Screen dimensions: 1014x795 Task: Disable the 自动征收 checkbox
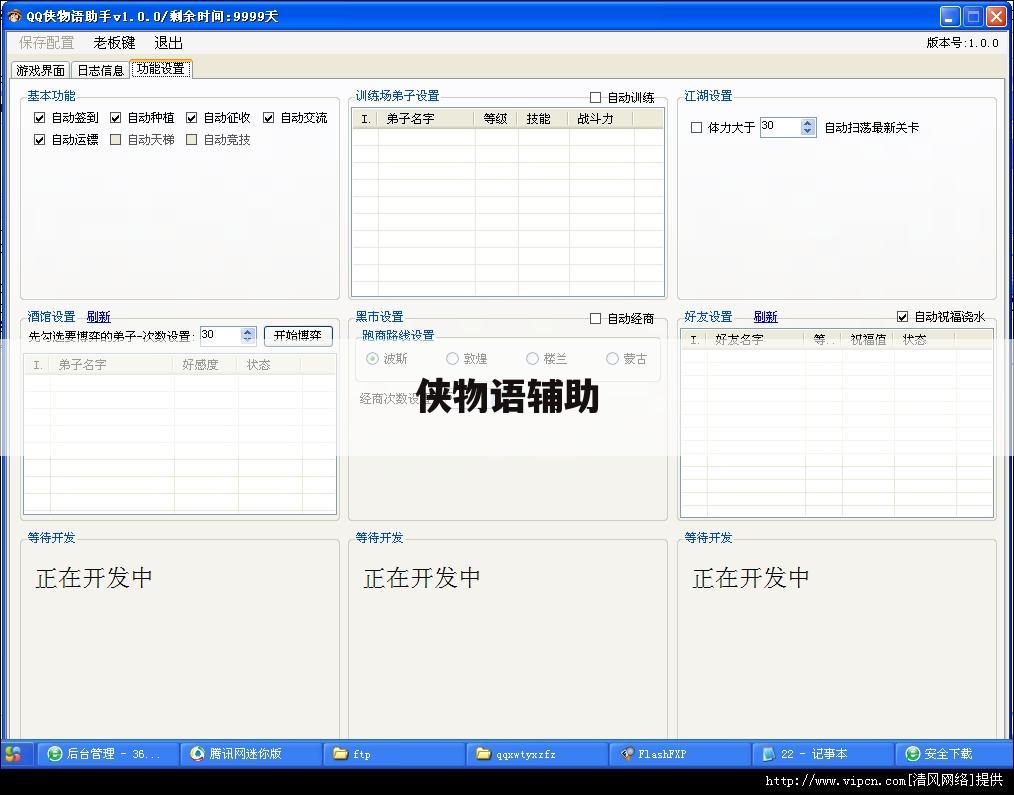point(191,118)
